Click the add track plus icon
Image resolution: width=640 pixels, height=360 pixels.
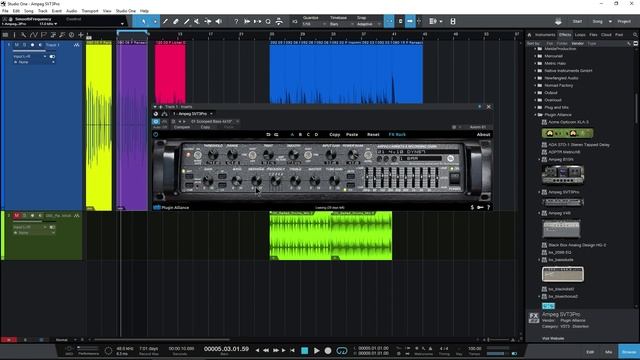point(81,35)
